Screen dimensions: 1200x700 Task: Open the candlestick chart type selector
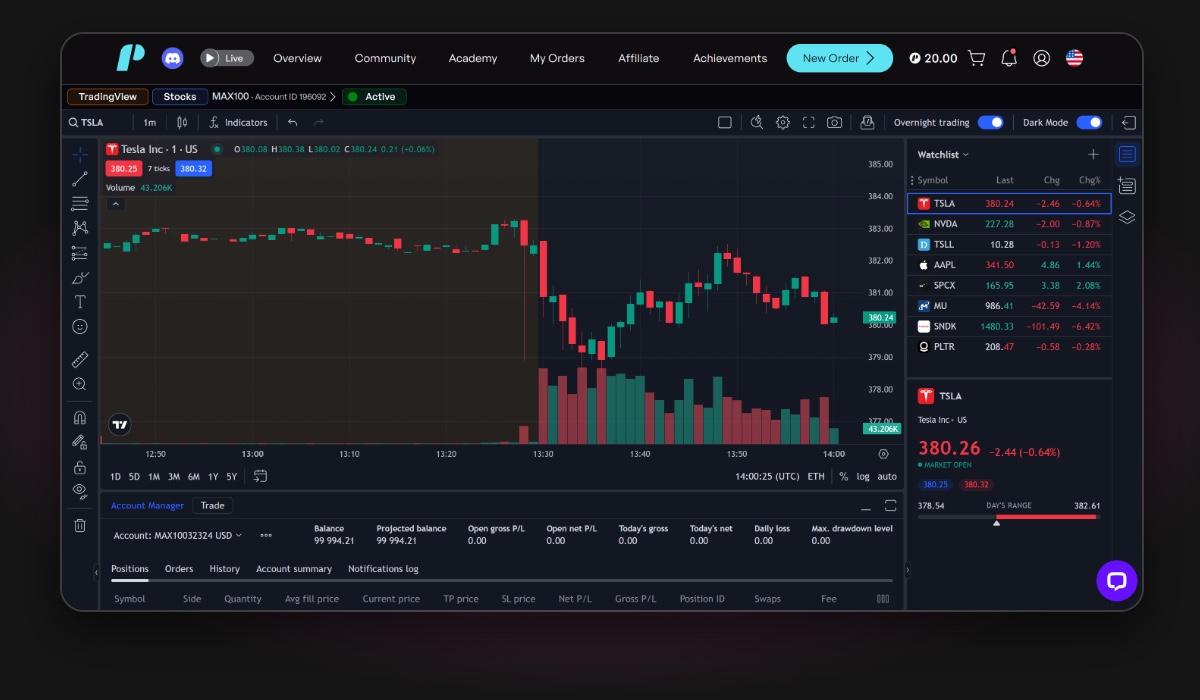click(x=182, y=122)
